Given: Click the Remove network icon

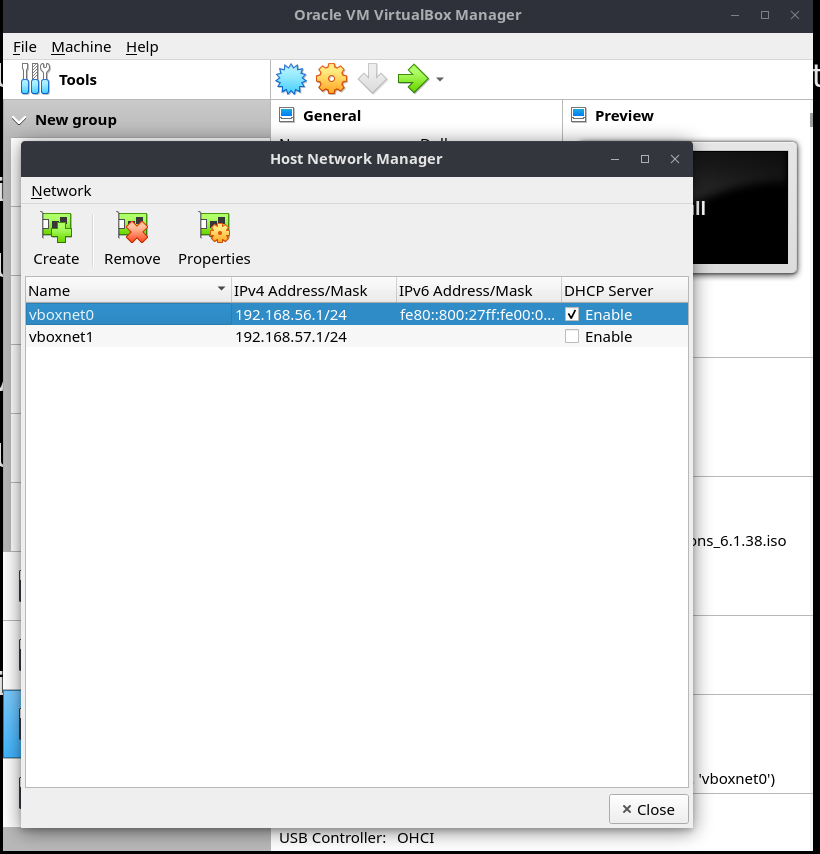Looking at the screenshot, I should coord(132,227).
